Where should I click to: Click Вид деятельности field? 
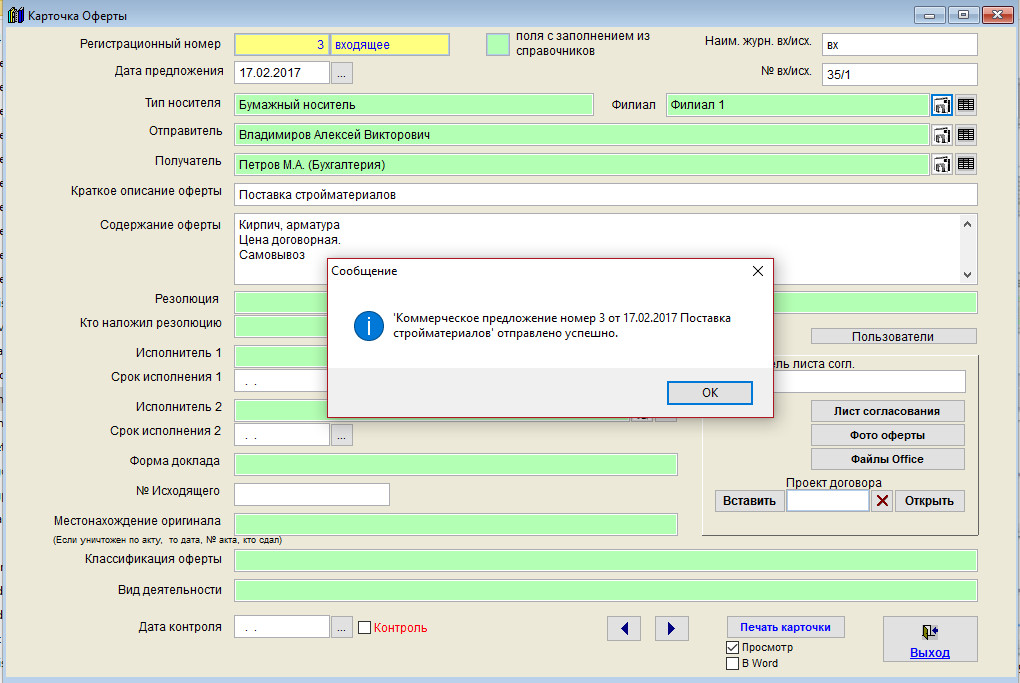tap(606, 591)
